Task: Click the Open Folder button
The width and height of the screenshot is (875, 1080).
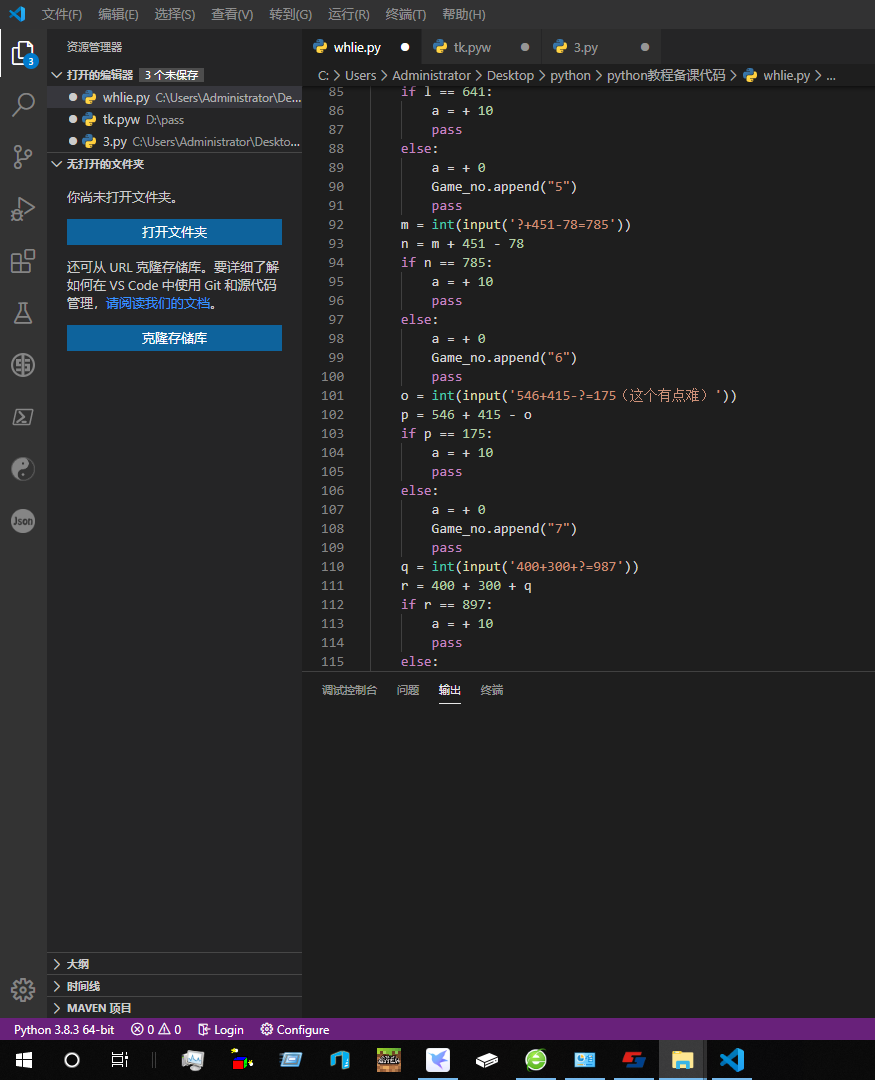Action: pyautogui.click(x=174, y=232)
